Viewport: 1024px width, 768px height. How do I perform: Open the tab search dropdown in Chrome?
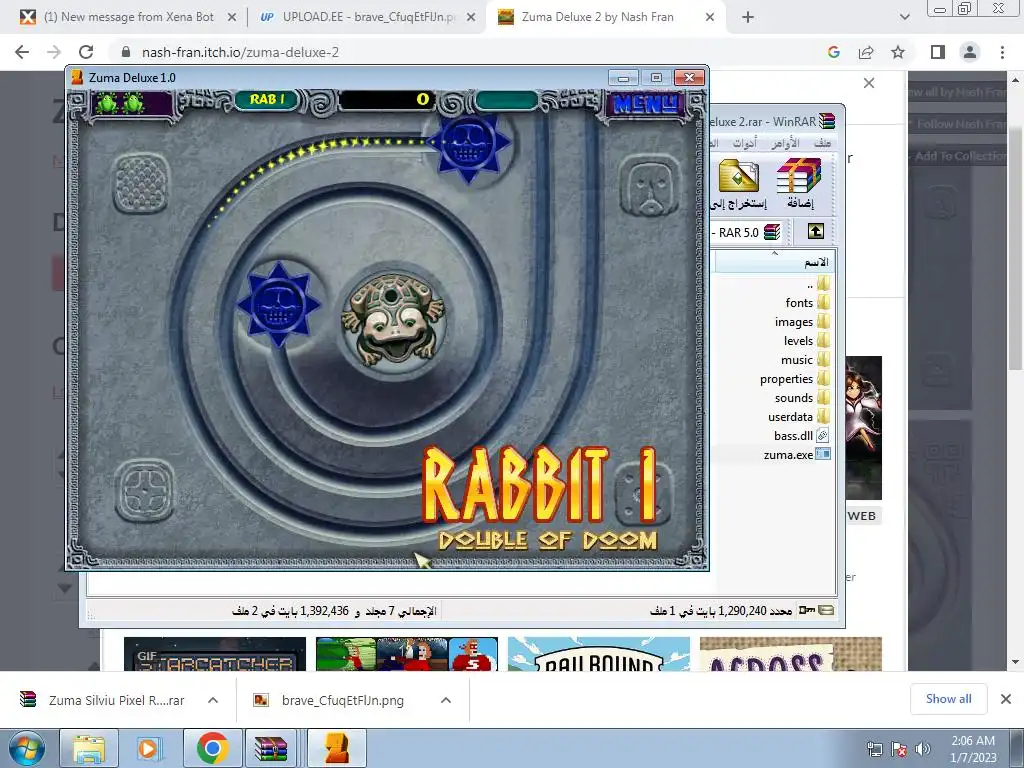click(904, 18)
